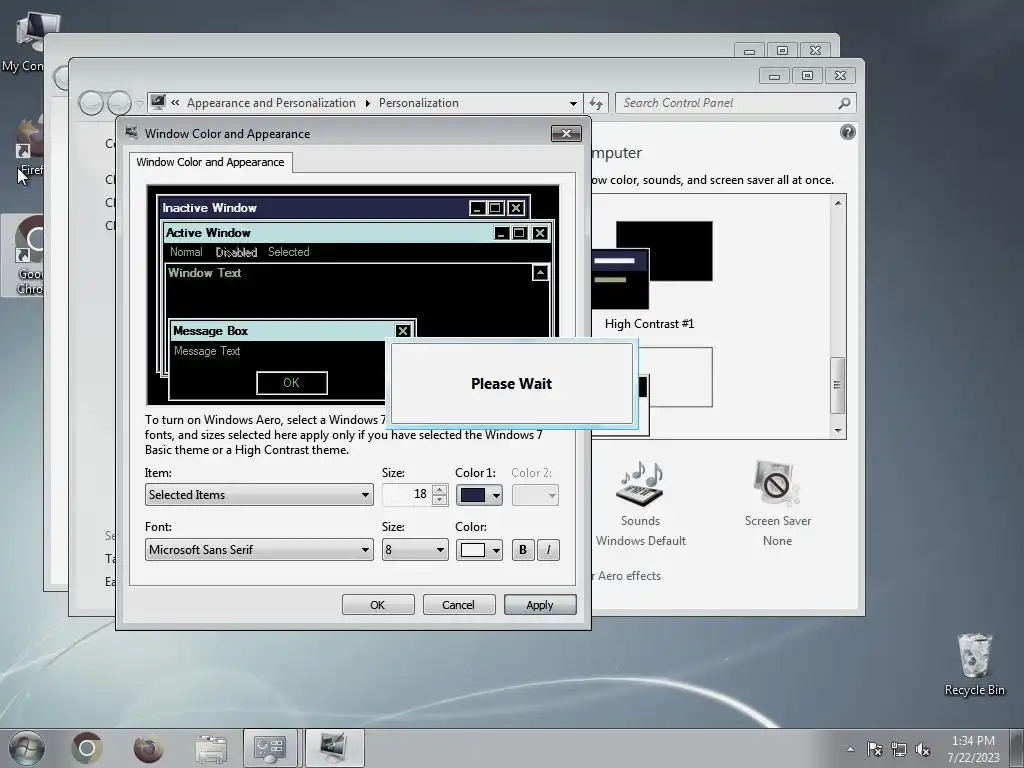Click the dark navy Color 1 swatch
This screenshot has width=1024, height=768.
coord(473,495)
